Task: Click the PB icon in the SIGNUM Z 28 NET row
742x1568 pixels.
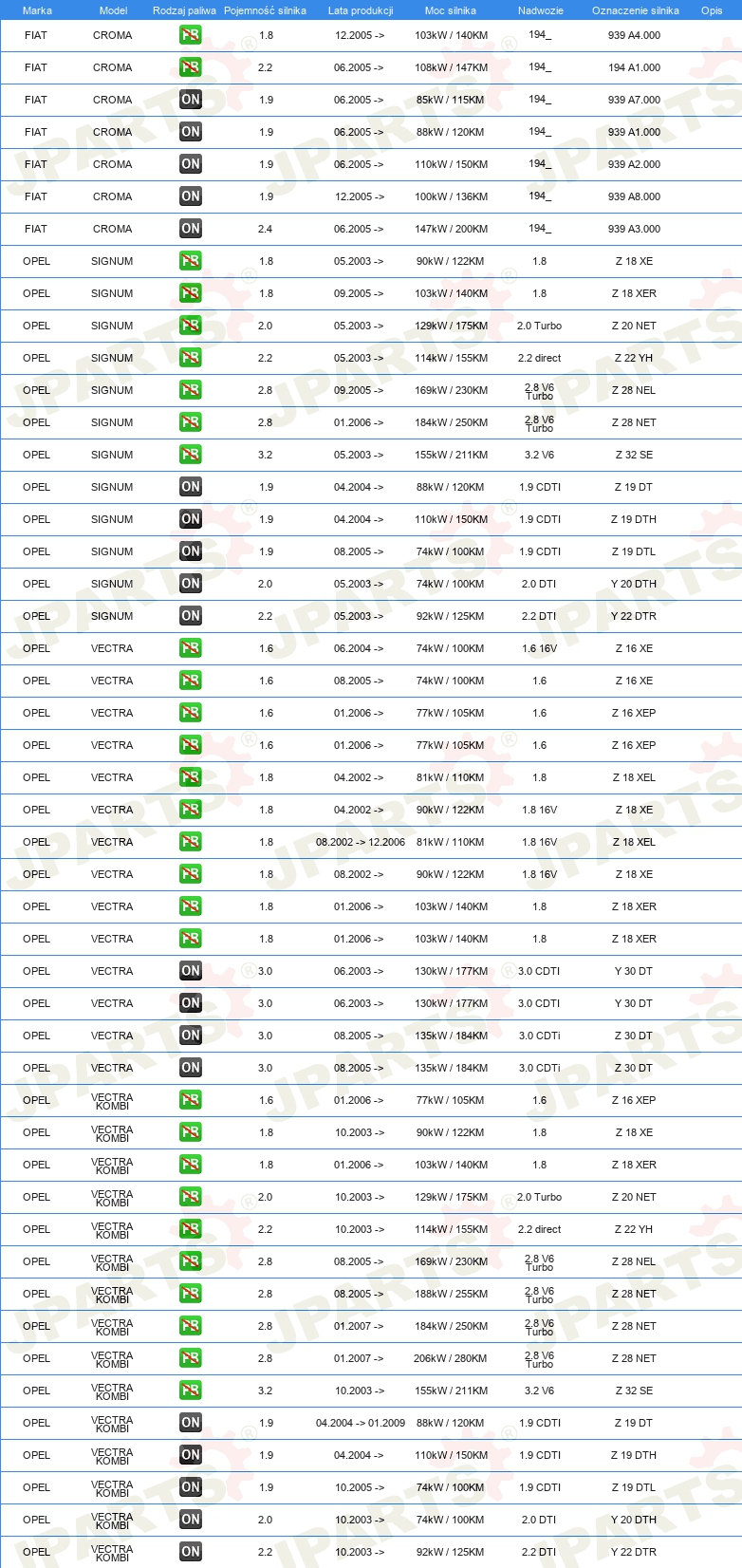Action: [x=191, y=422]
